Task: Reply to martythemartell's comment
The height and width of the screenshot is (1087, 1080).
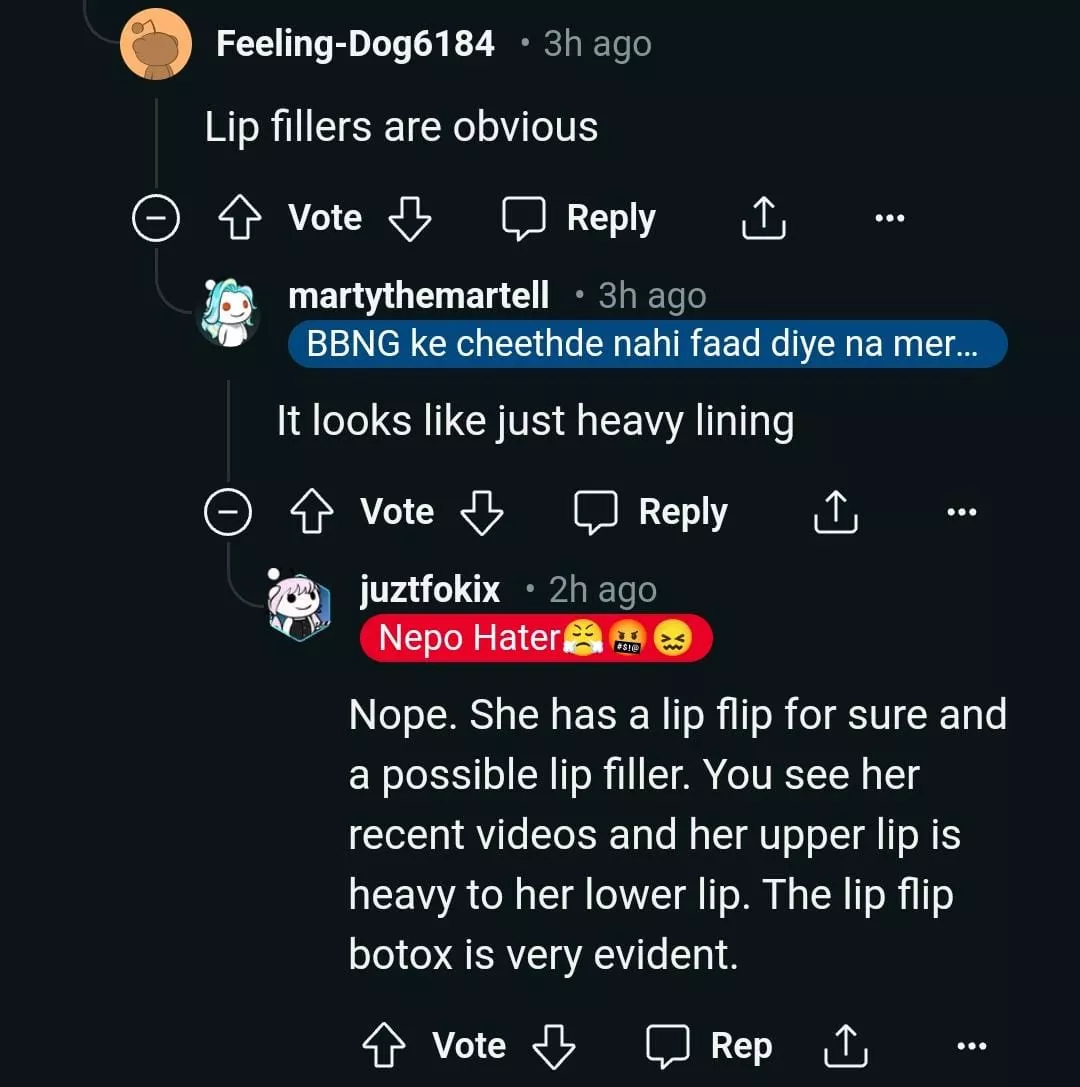Action: pyautogui.click(x=651, y=512)
